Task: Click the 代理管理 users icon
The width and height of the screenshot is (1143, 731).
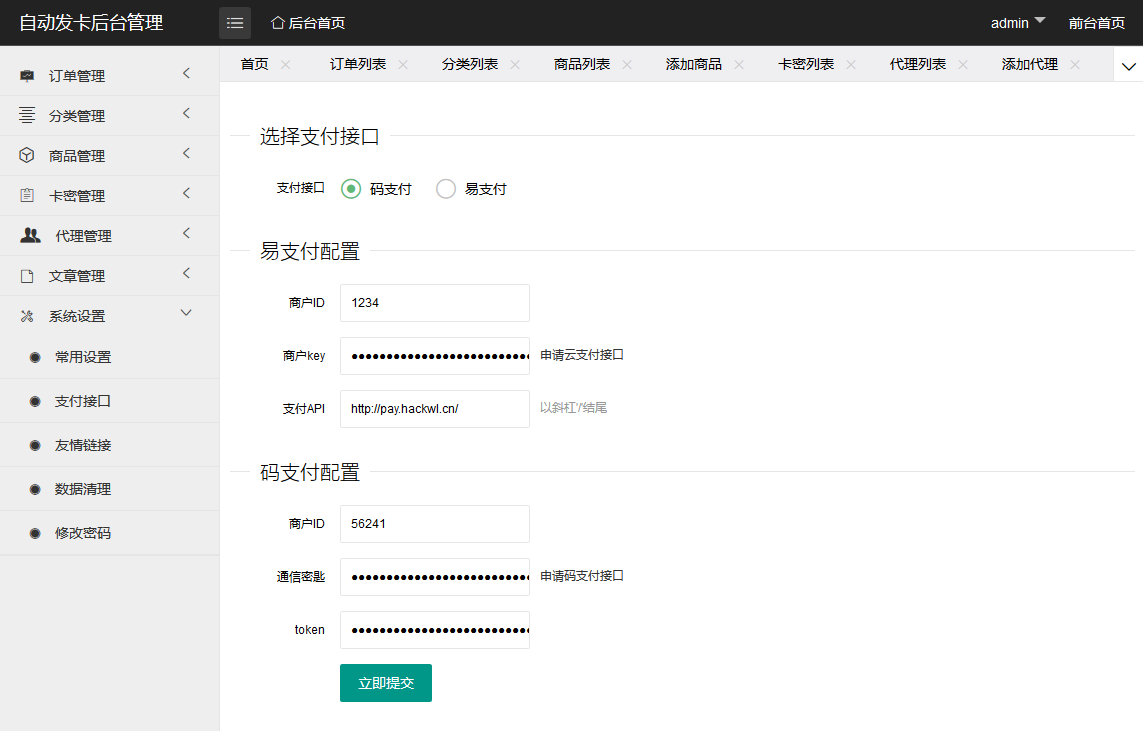Action: point(31,236)
